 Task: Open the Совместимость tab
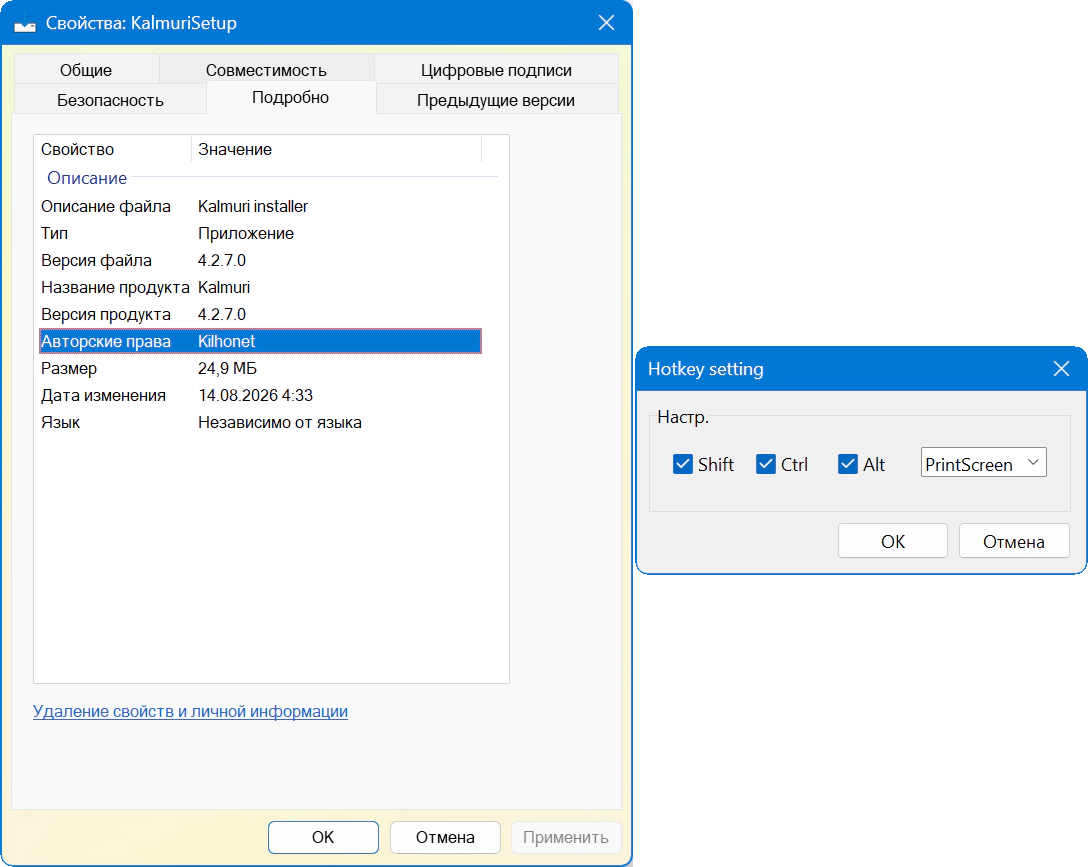266,70
